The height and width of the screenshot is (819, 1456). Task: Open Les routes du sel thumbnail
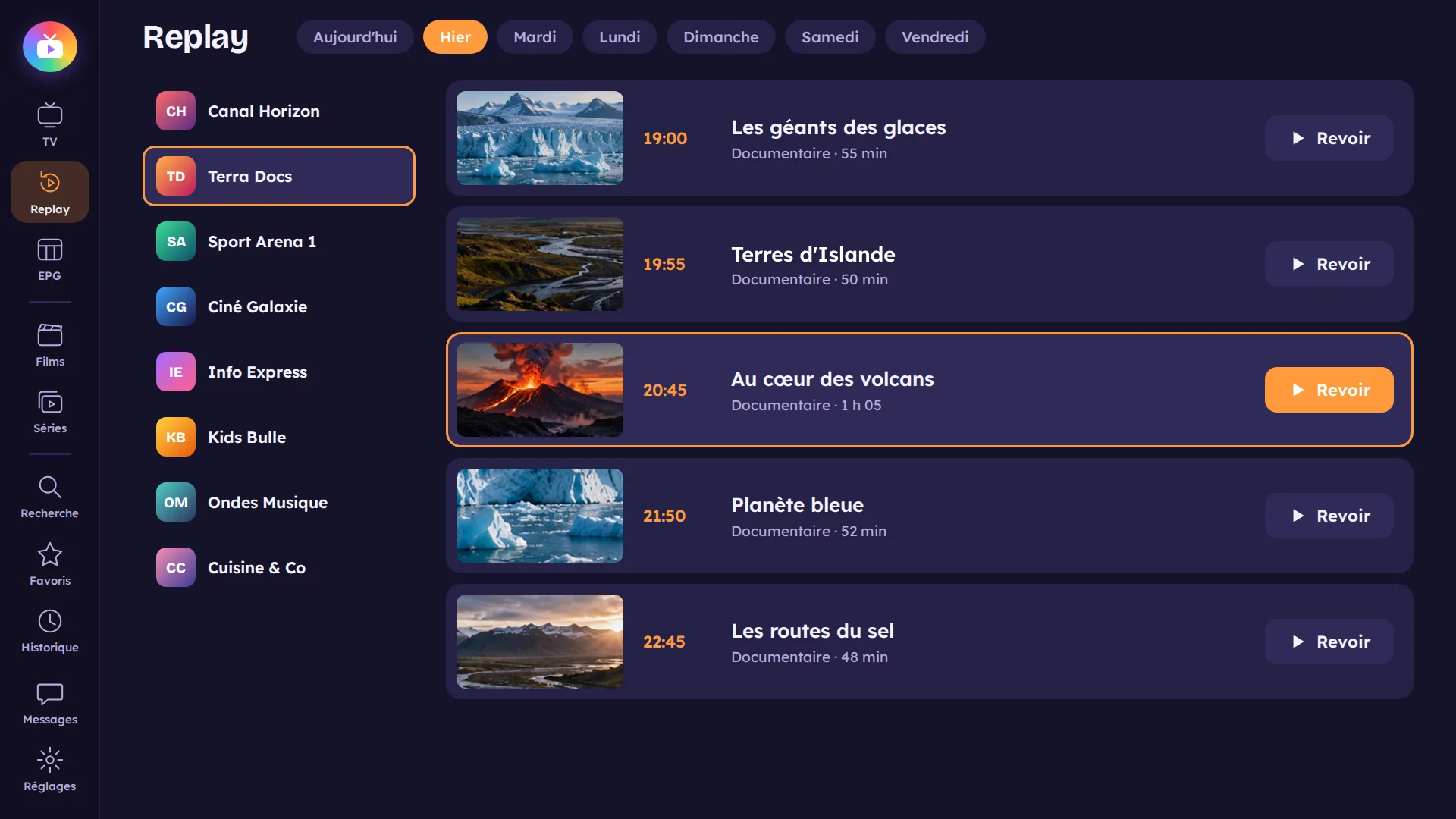(x=540, y=642)
